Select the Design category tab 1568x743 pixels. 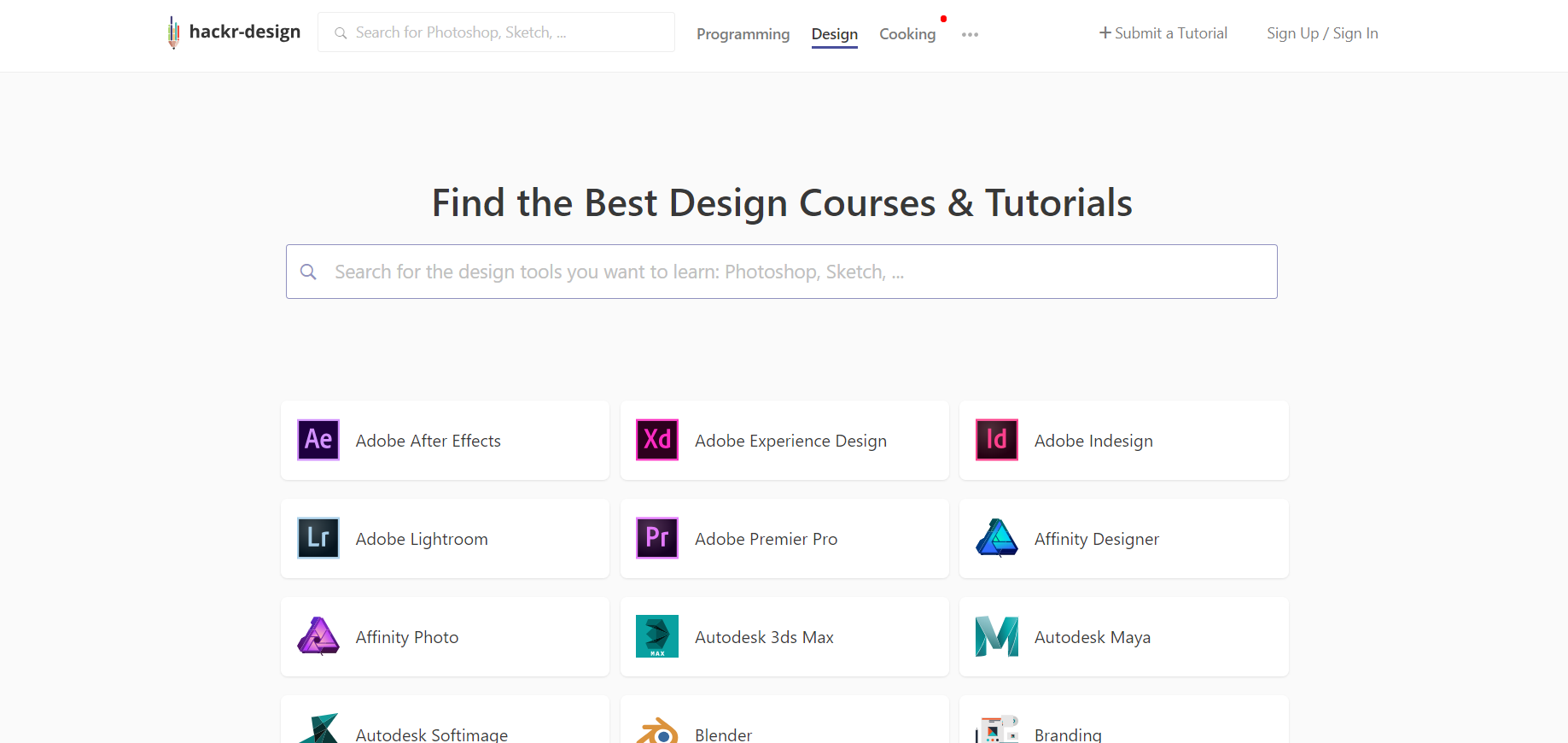(x=835, y=34)
